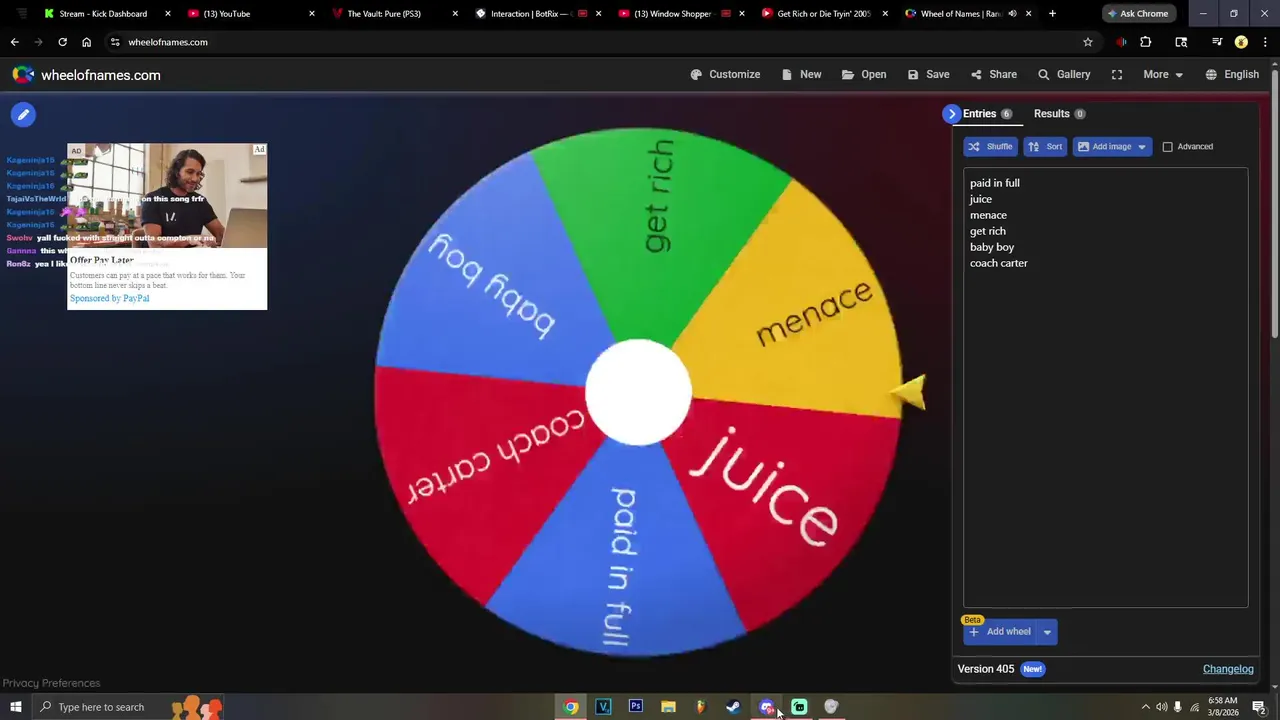Viewport: 1280px width, 720px height.
Task: Go back to the previous page
Action: 14,42
